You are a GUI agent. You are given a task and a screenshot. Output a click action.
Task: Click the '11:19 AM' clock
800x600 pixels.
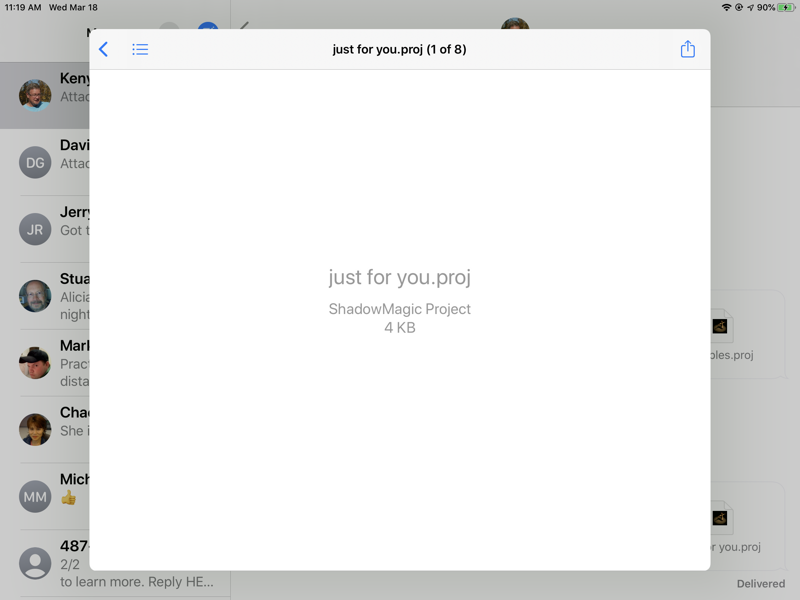click(x=23, y=7)
